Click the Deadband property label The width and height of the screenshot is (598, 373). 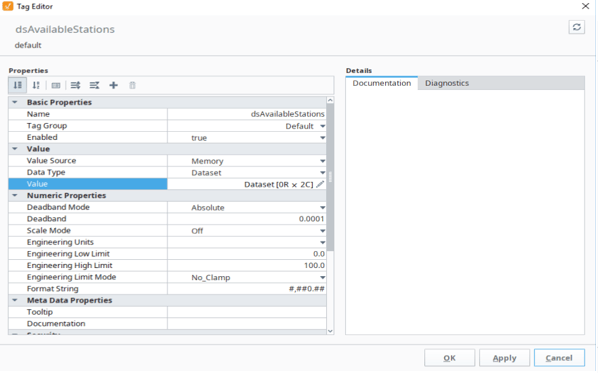[x=46, y=219]
